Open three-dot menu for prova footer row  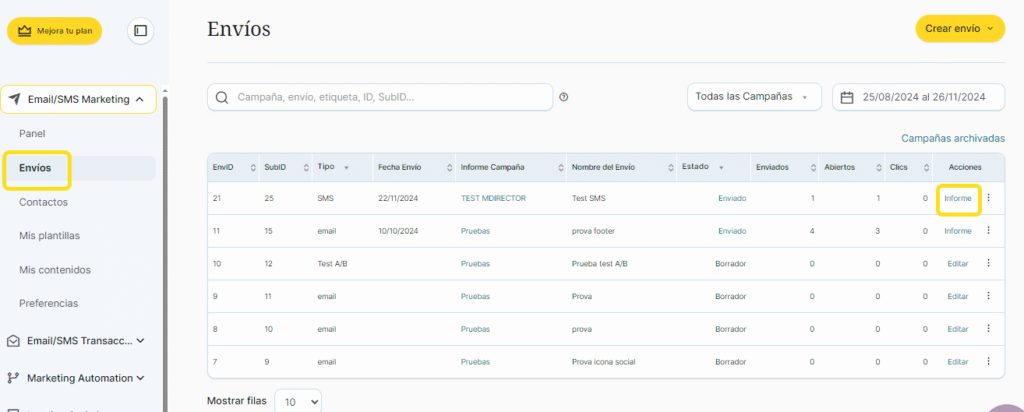pyautogui.click(x=988, y=231)
